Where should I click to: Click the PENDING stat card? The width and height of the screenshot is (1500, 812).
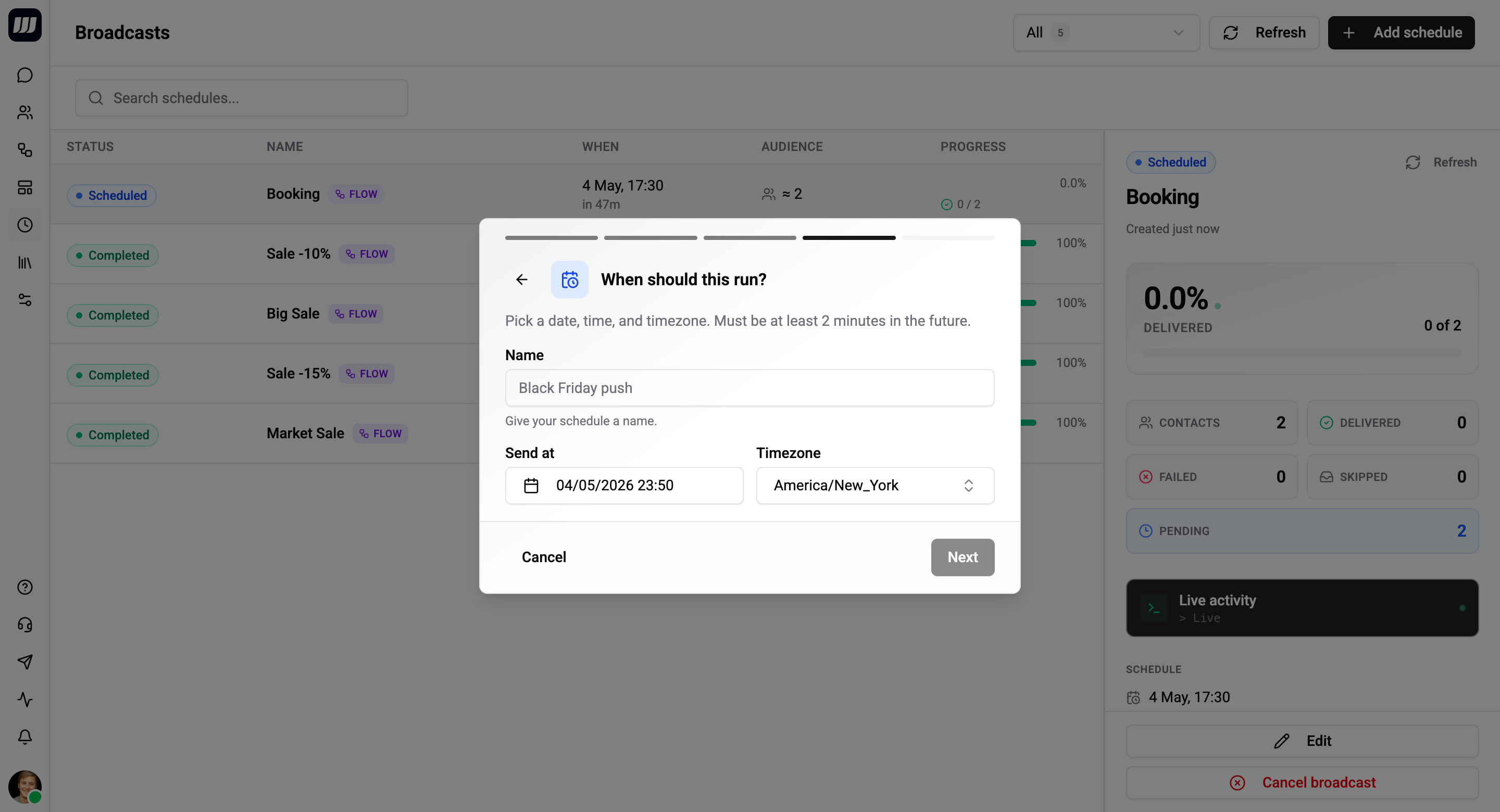pos(1302,531)
